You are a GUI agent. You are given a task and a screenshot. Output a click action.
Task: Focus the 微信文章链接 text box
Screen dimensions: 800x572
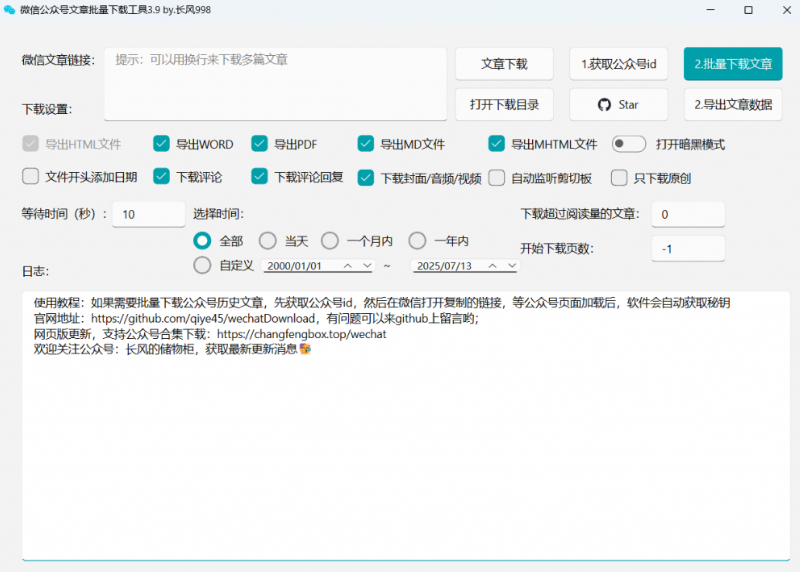pos(276,84)
